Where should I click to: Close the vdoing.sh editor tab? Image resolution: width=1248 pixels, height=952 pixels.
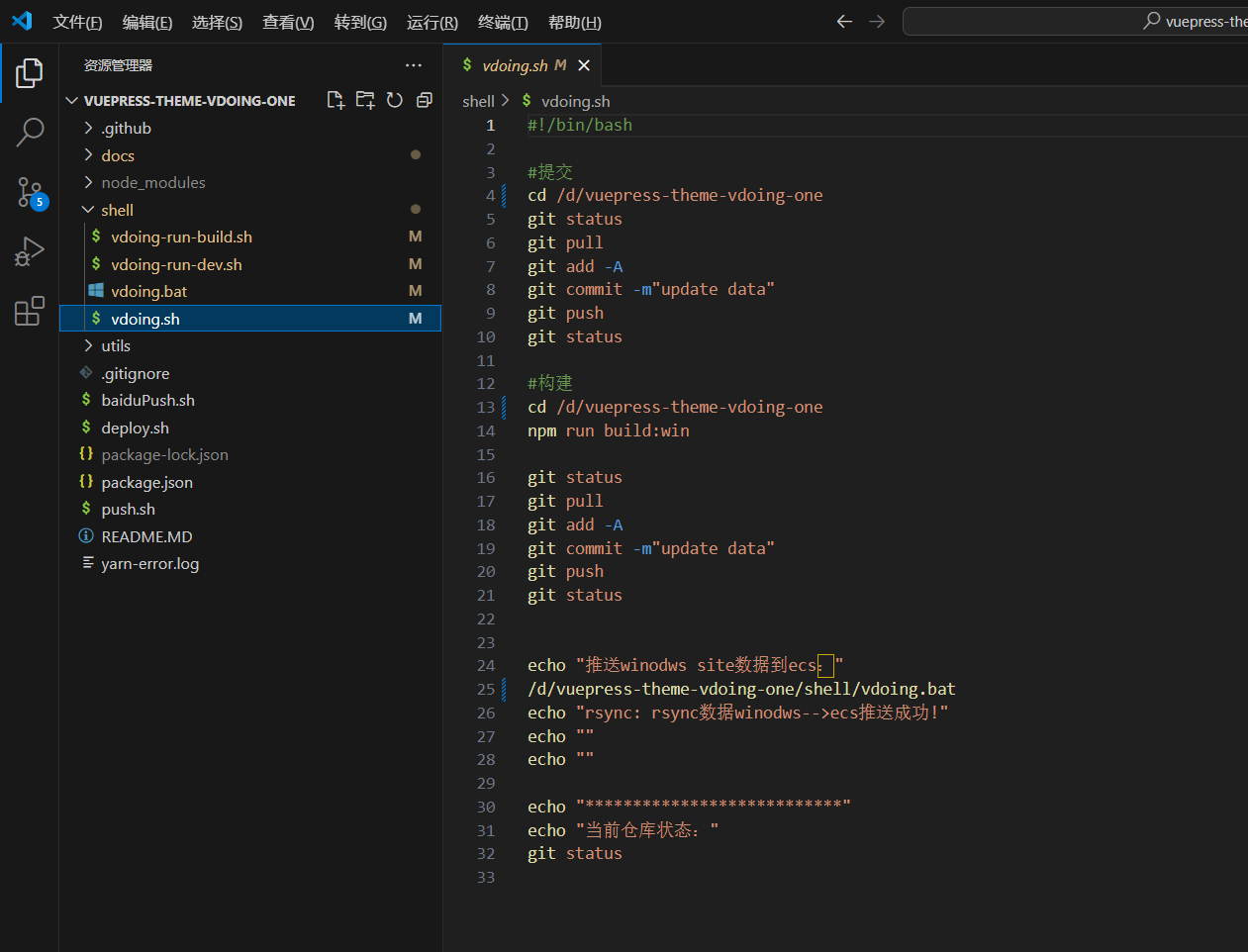[x=584, y=65]
